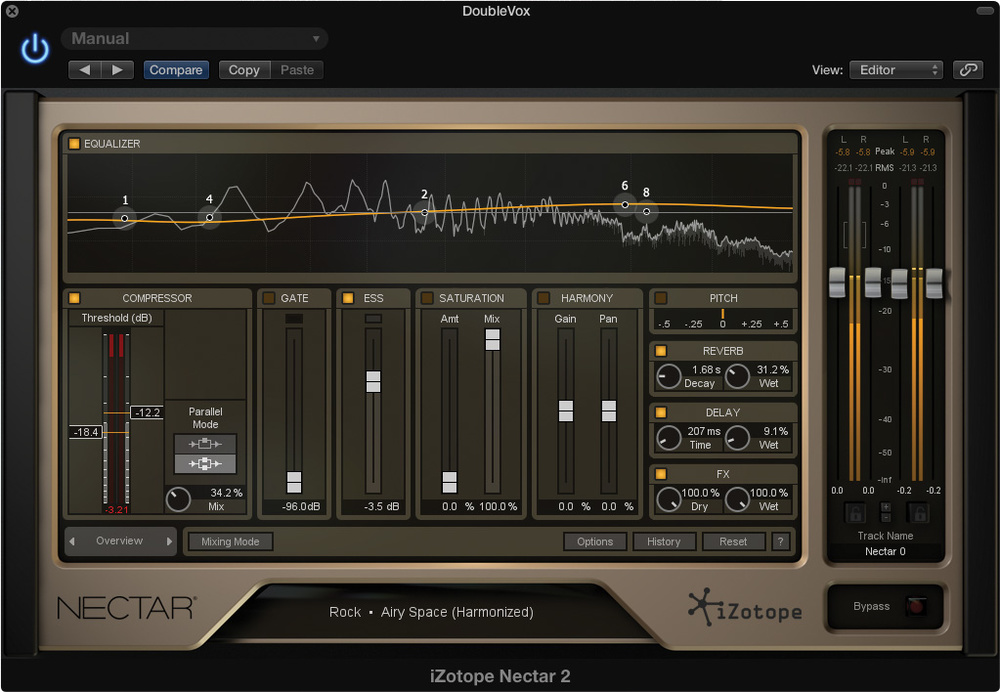Click the Track Name field showing Nectar 0
Viewport: 1000px width, 692px height.
(885, 552)
